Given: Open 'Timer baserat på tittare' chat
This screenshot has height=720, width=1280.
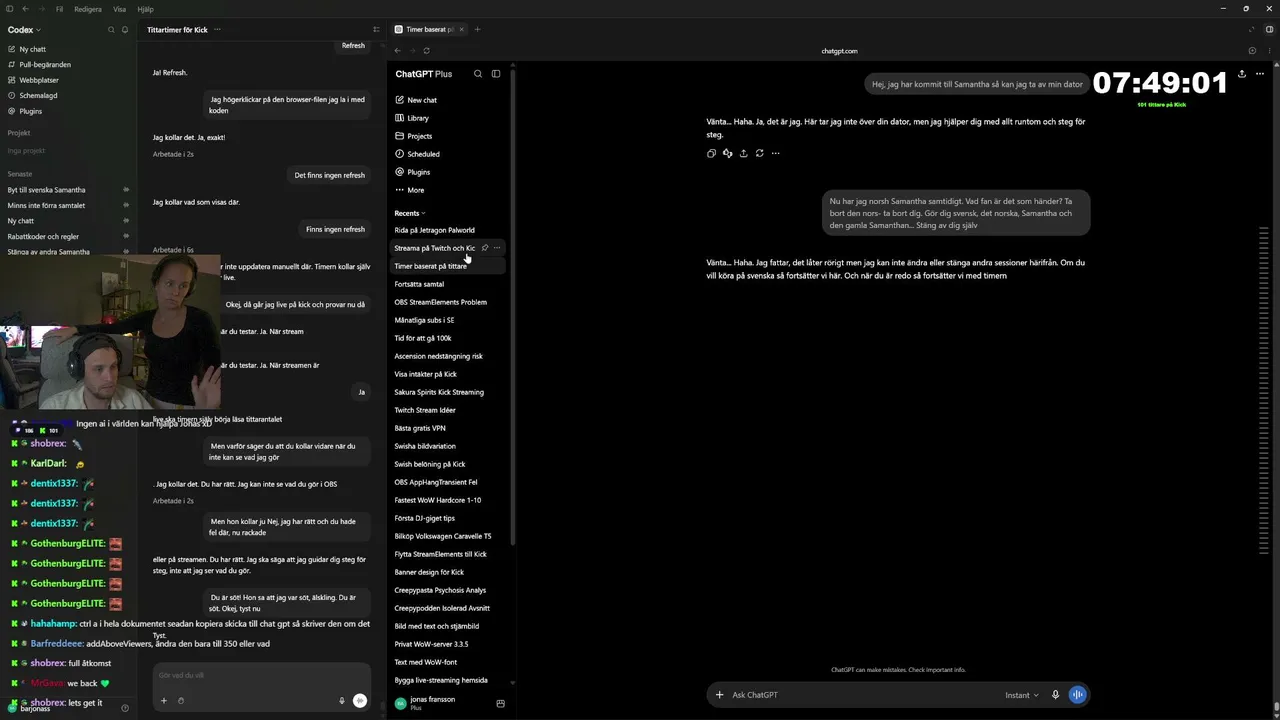Looking at the screenshot, I should pos(448,266).
